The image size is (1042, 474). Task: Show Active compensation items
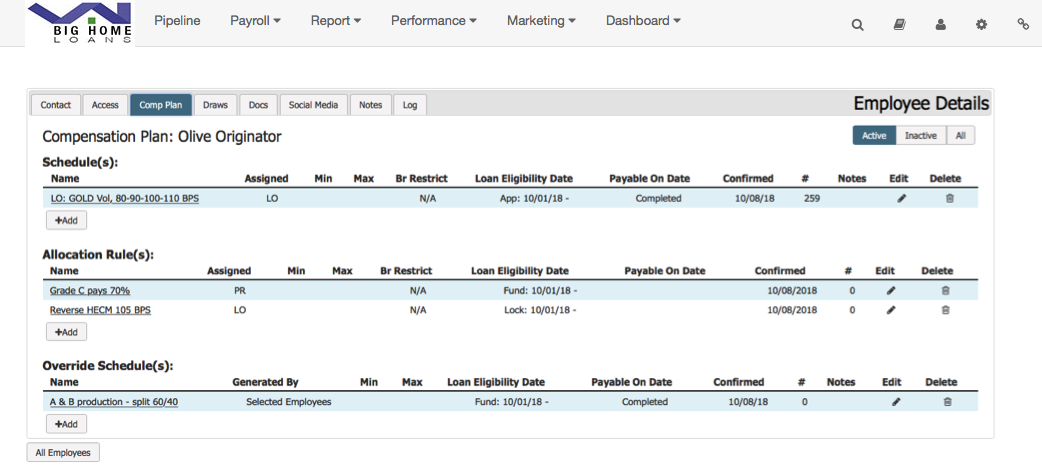coord(874,136)
